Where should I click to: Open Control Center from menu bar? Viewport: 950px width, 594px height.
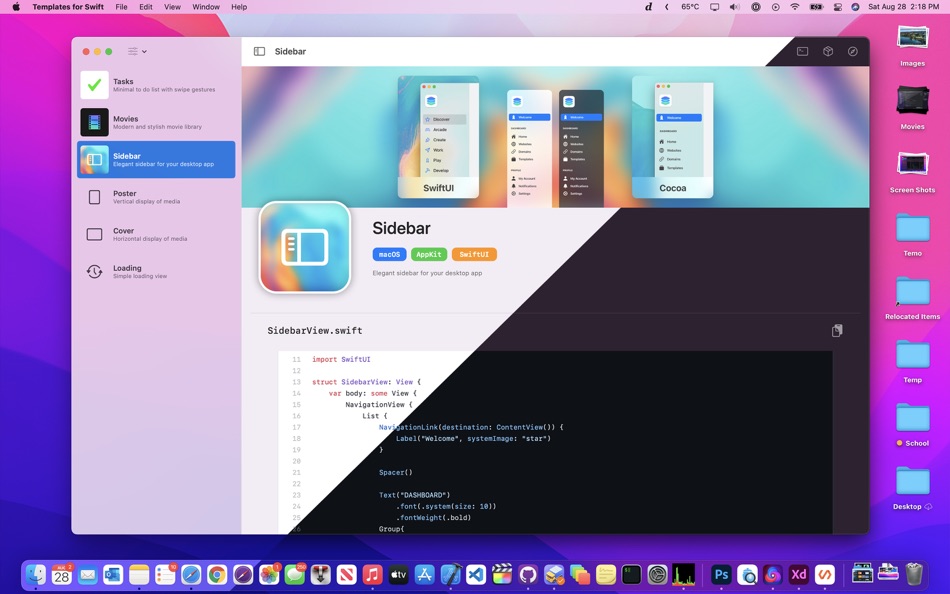[x=838, y=7]
